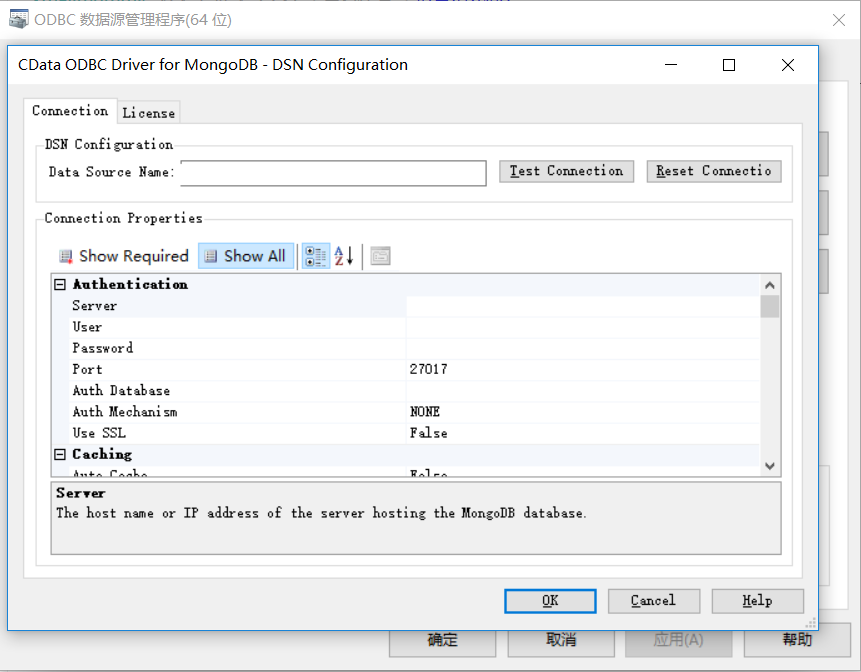Focus the Data Source Name field
The width and height of the screenshot is (861, 672).
333,173
